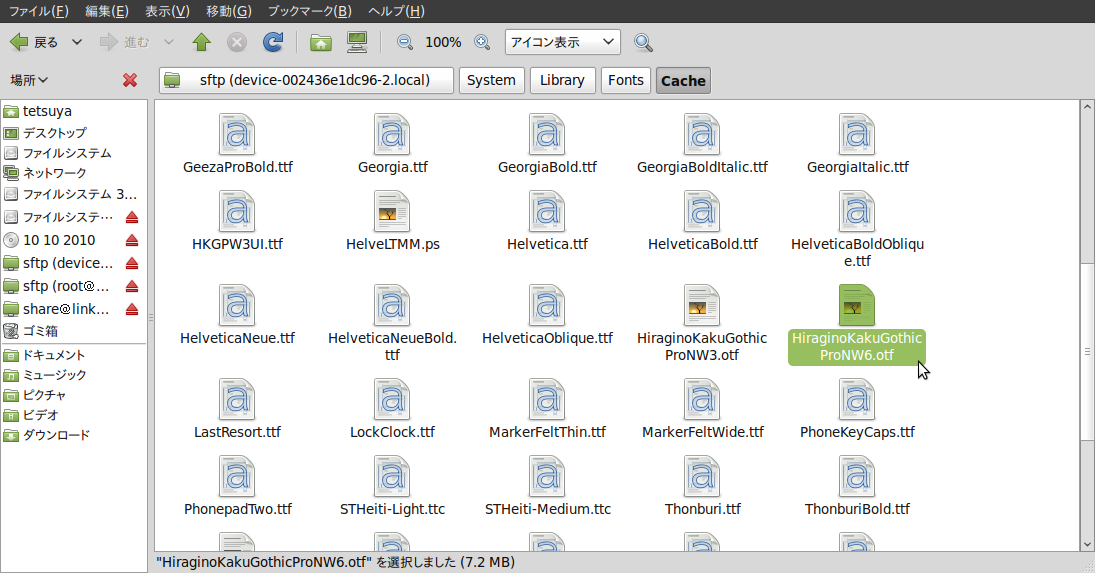The height and width of the screenshot is (573, 1095).
Task: Open the アイコン表示 view mode dropdown
Action: tap(562, 43)
